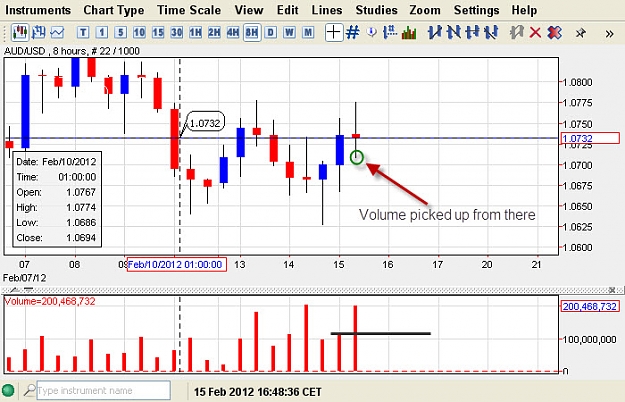Open the Help menu

524,10
